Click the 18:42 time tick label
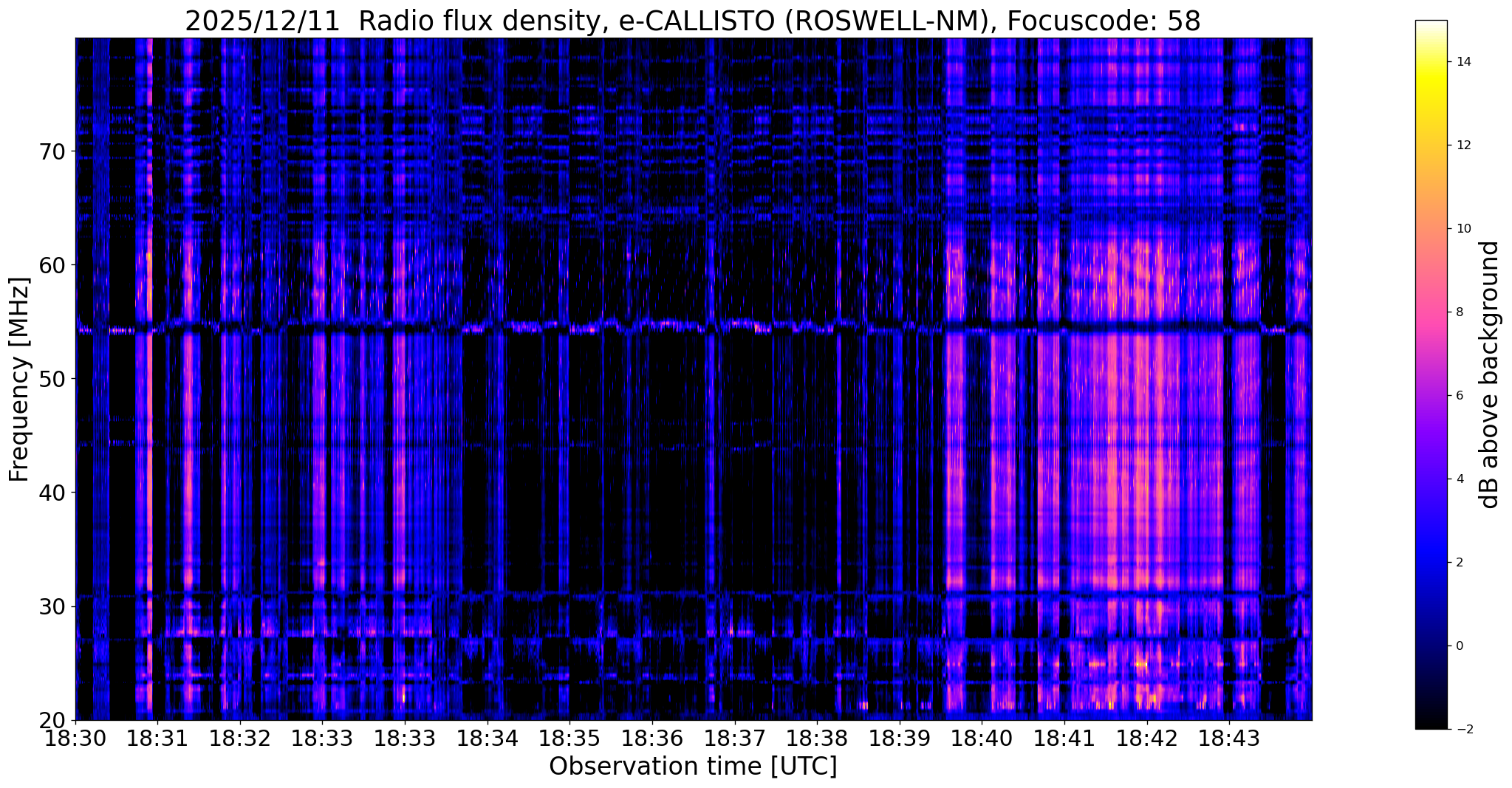This screenshot has height=788, width=1512. pyautogui.click(x=1147, y=739)
